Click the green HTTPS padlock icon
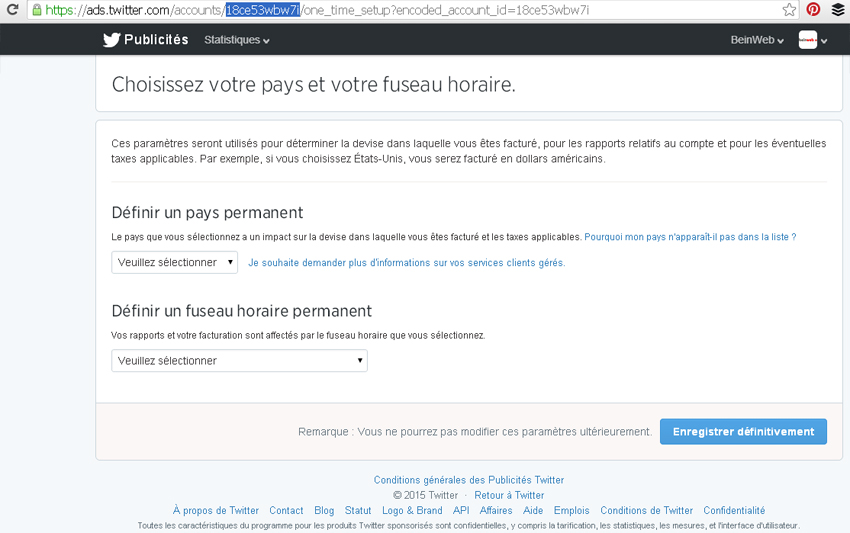The image size is (850, 533). (x=37, y=10)
